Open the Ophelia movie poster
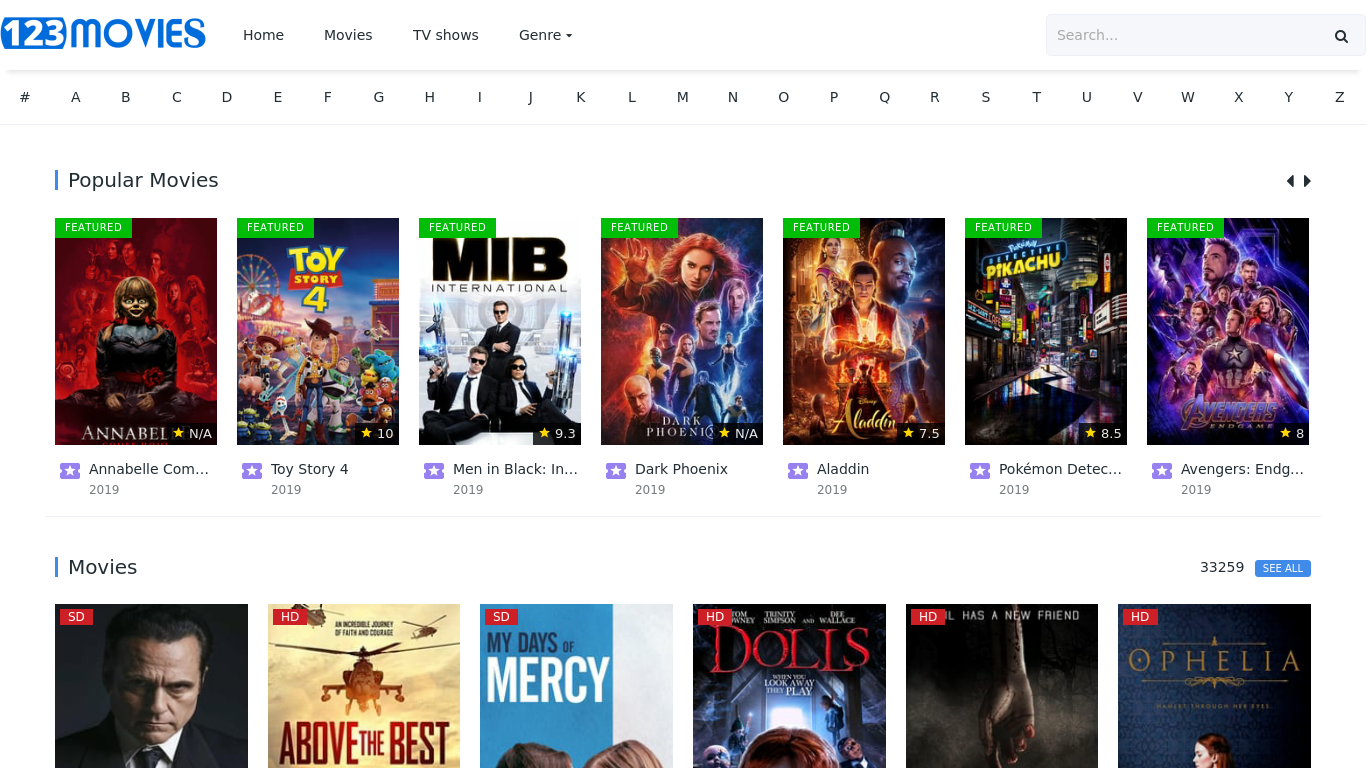 (1214, 686)
